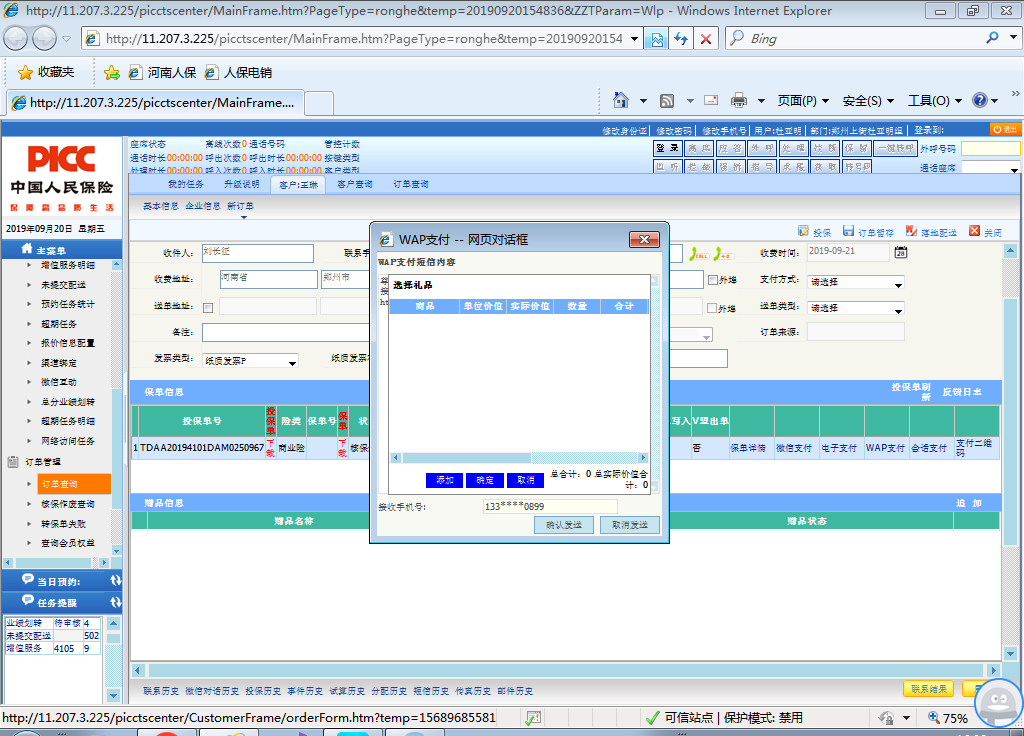The width and height of the screenshot is (1024, 736).
Task: Click the blue 添加 button in dialog
Action: point(444,480)
